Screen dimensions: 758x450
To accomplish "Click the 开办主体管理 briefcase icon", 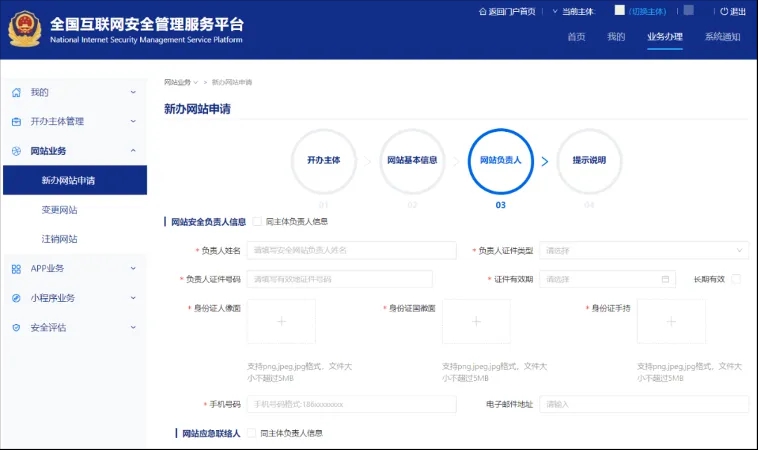I will (16, 121).
